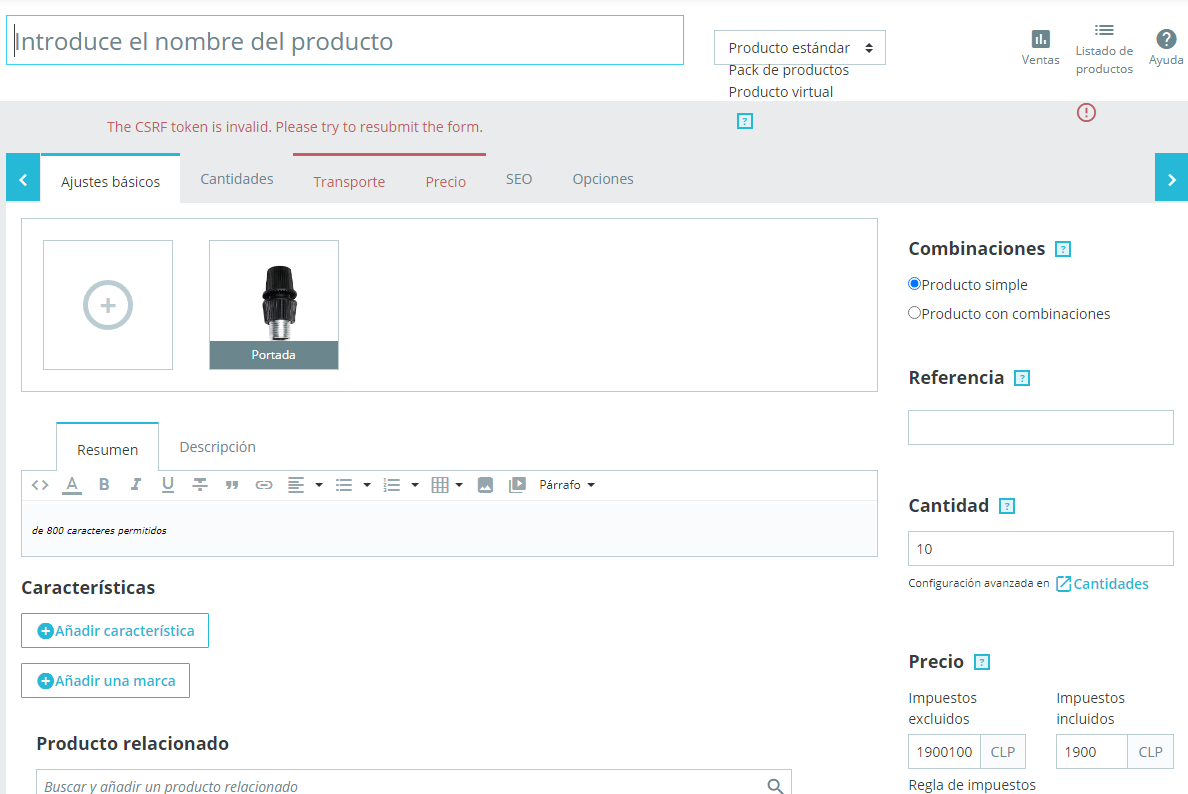The height and width of the screenshot is (794, 1188).
Task: Toggle bold formatting
Action: coord(105,485)
